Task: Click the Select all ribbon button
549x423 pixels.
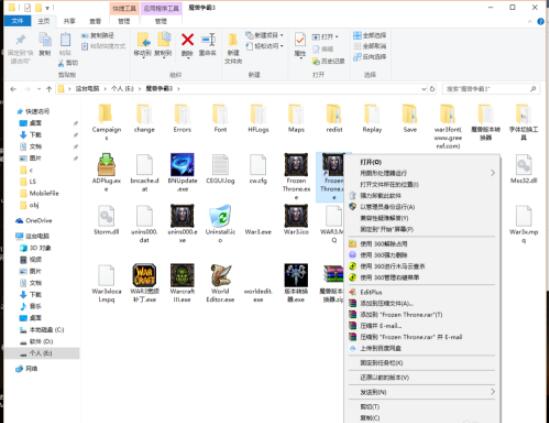Action: pos(370,35)
